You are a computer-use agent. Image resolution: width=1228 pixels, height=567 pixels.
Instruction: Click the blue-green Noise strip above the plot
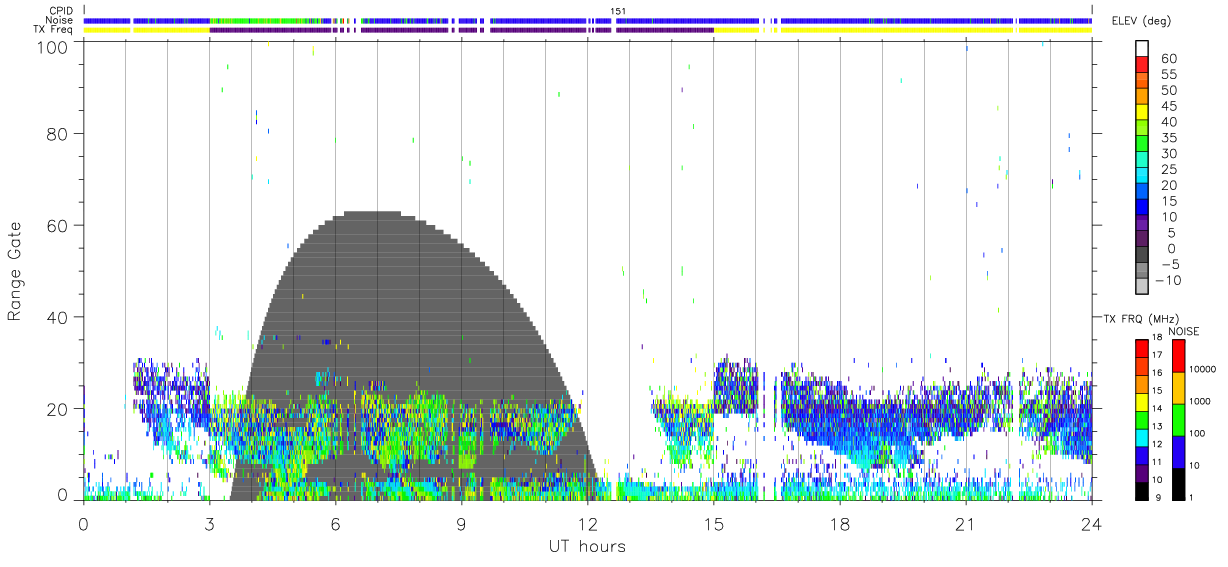[588, 20]
